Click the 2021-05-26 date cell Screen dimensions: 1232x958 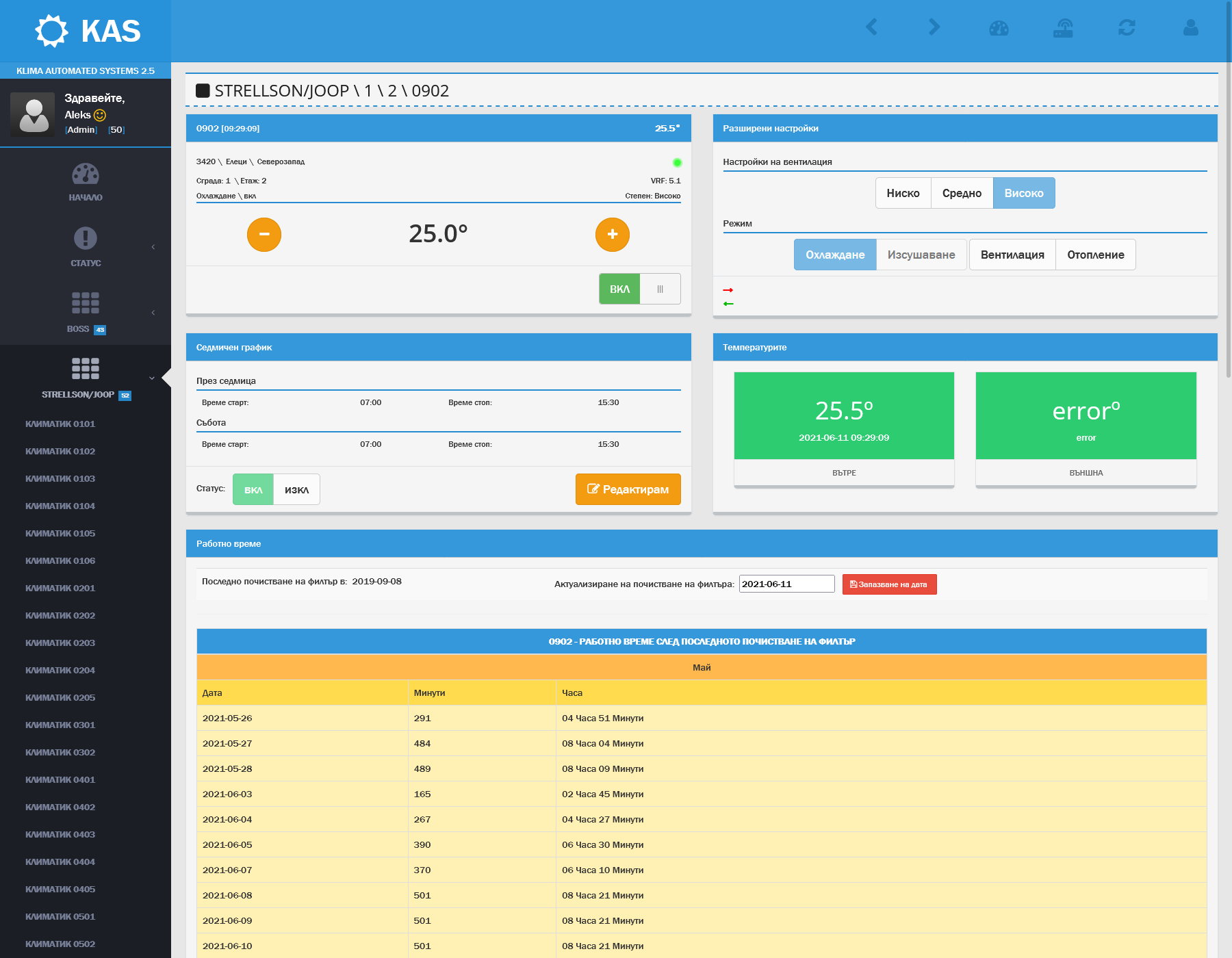(303, 718)
